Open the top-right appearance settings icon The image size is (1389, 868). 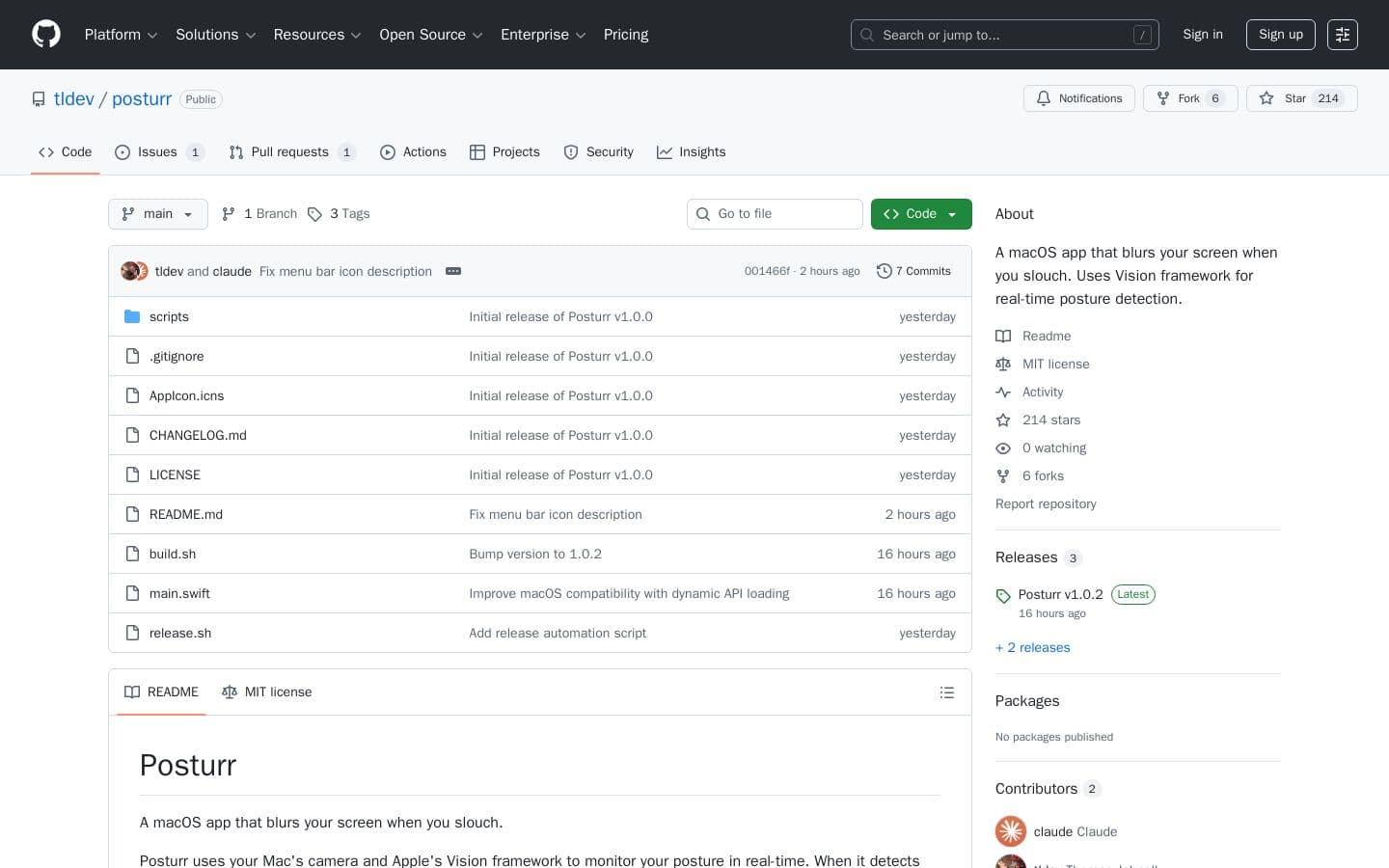1342,35
